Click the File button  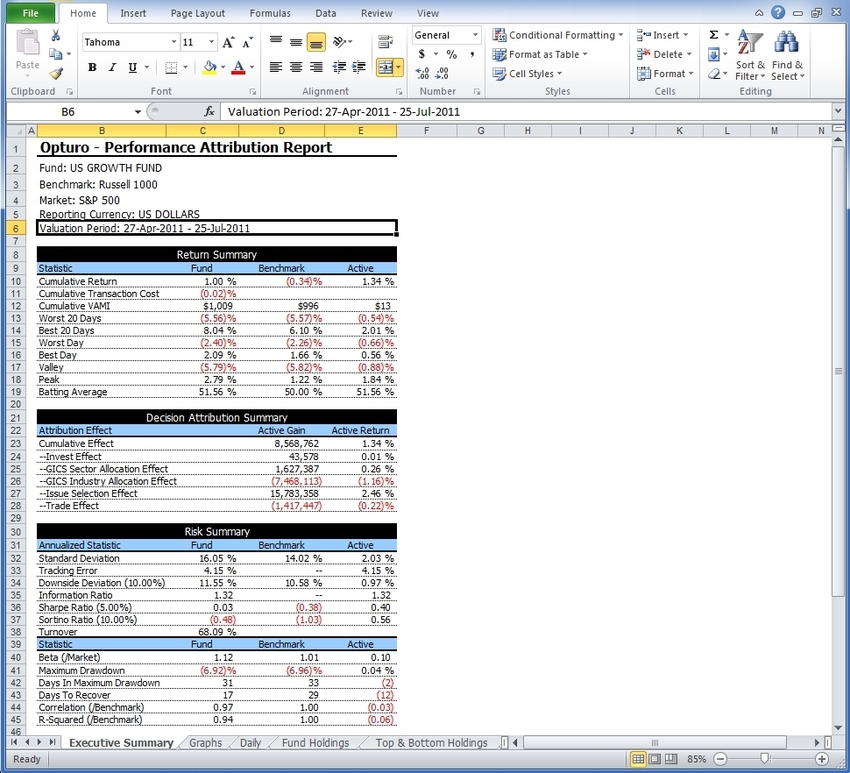[x=30, y=13]
